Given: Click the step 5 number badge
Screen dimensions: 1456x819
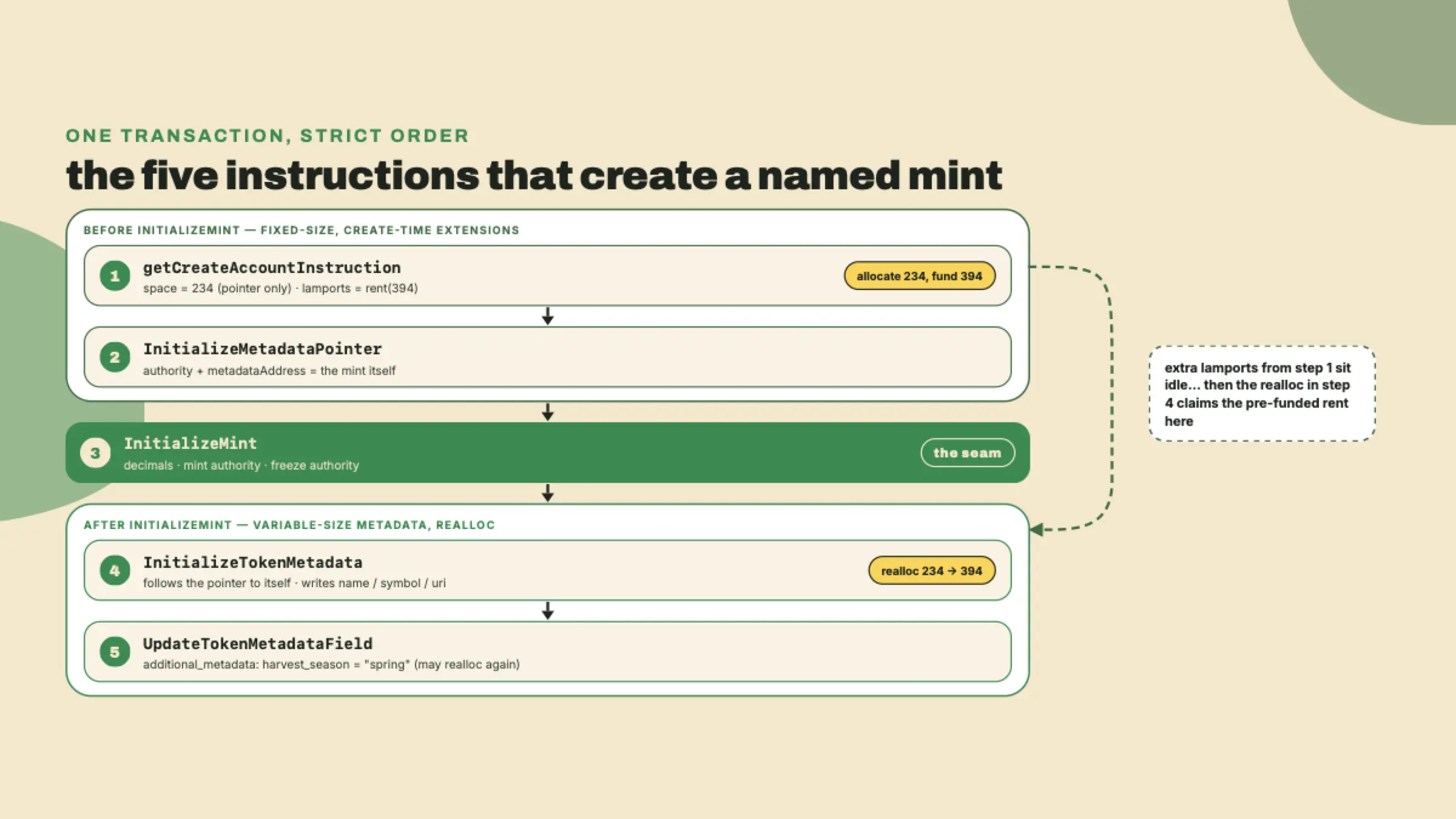Looking at the screenshot, I should pyautogui.click(x=115, y=652).
